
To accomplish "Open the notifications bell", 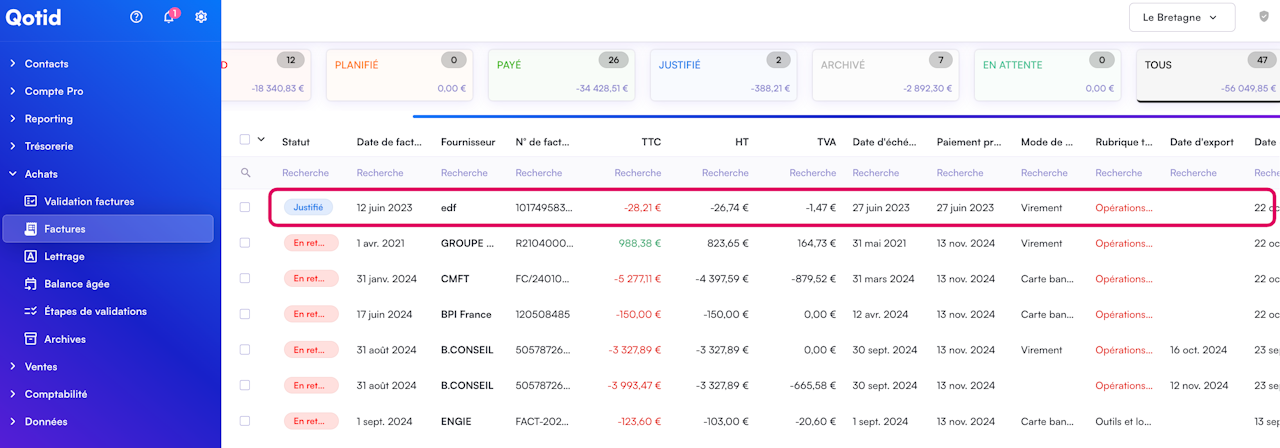I will pos(168,17).
